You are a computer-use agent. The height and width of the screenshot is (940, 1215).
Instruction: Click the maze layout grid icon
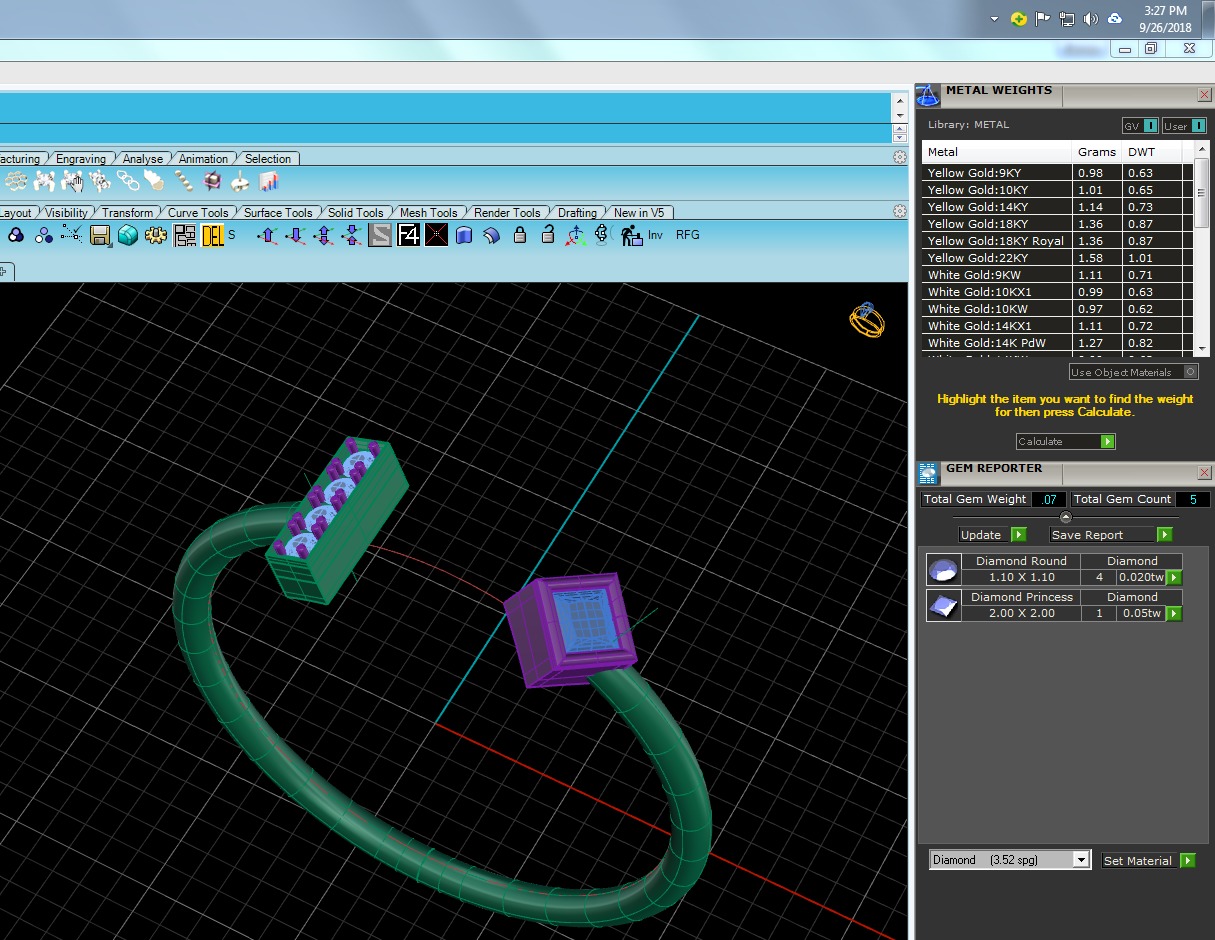184,235
